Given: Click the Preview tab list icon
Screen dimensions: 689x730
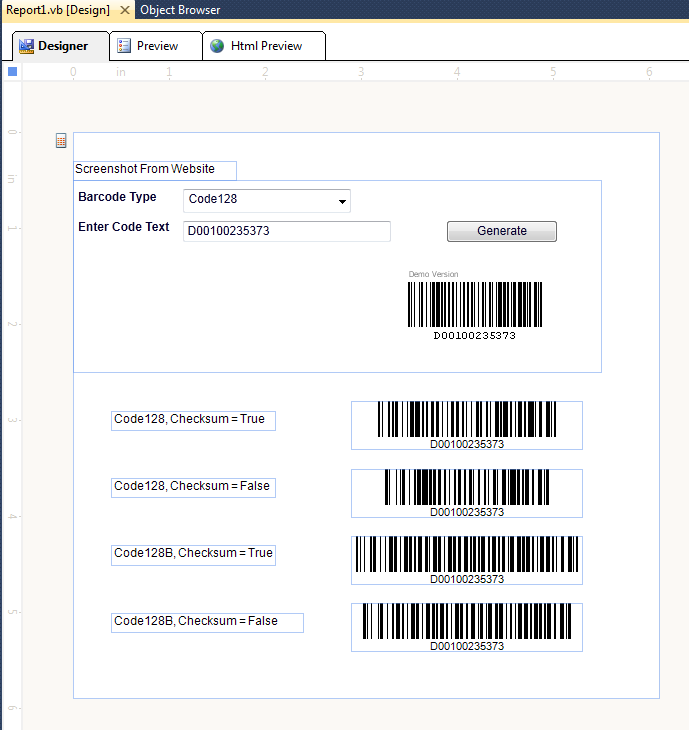Looking at the screenshot, I should [124, 46].
